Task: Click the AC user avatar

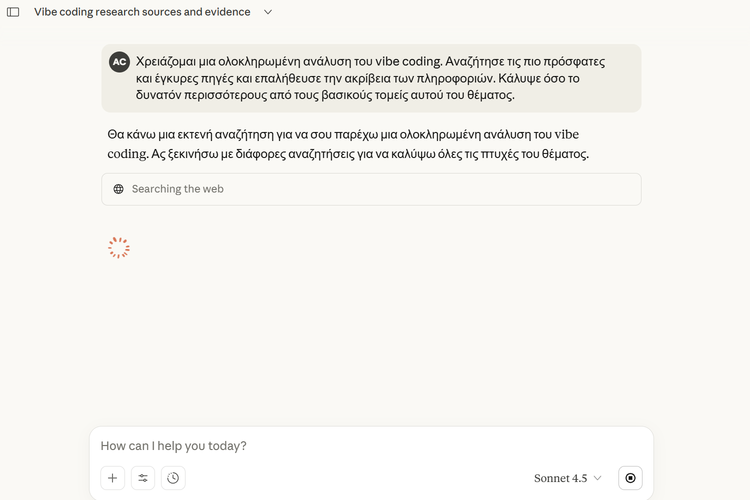Action: point(119,62)
